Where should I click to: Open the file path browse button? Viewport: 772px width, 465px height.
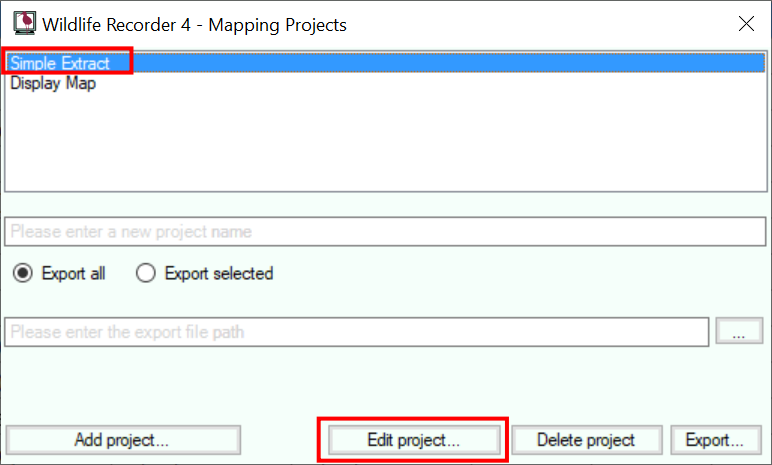[739, 331]
